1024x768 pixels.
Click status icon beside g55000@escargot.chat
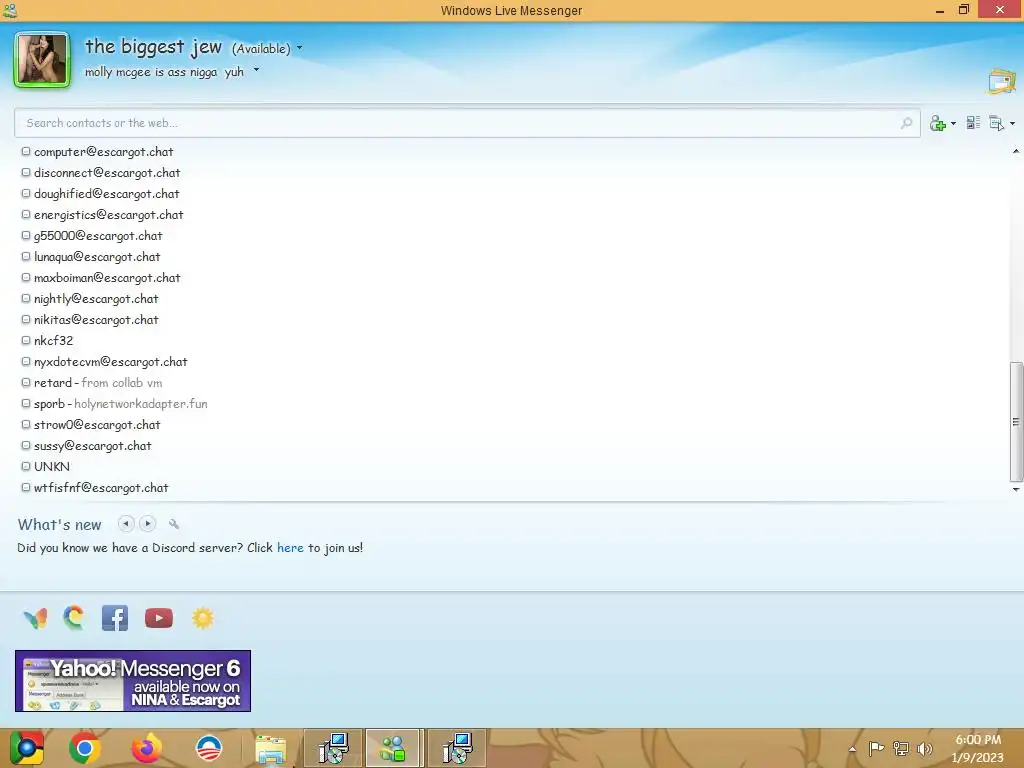click(25, 235)
